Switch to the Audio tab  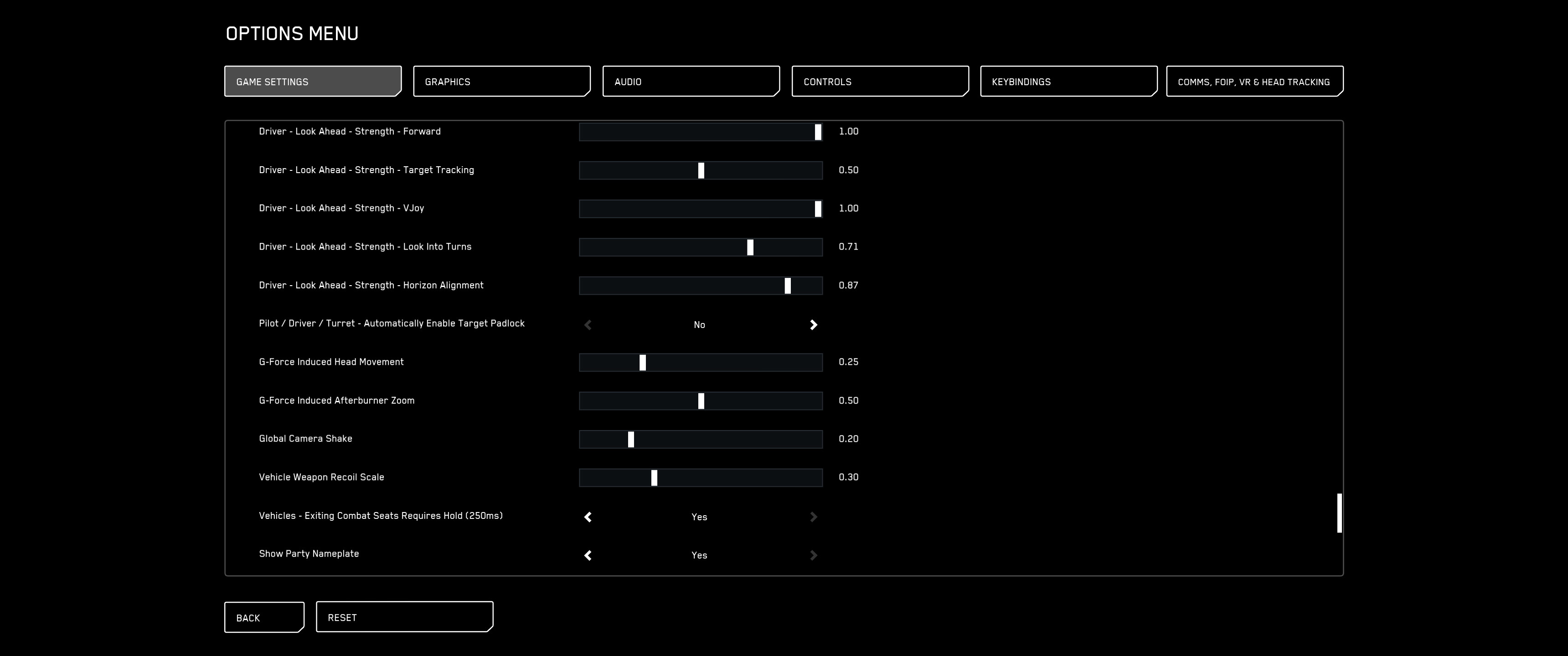click(x=691, y=82)
